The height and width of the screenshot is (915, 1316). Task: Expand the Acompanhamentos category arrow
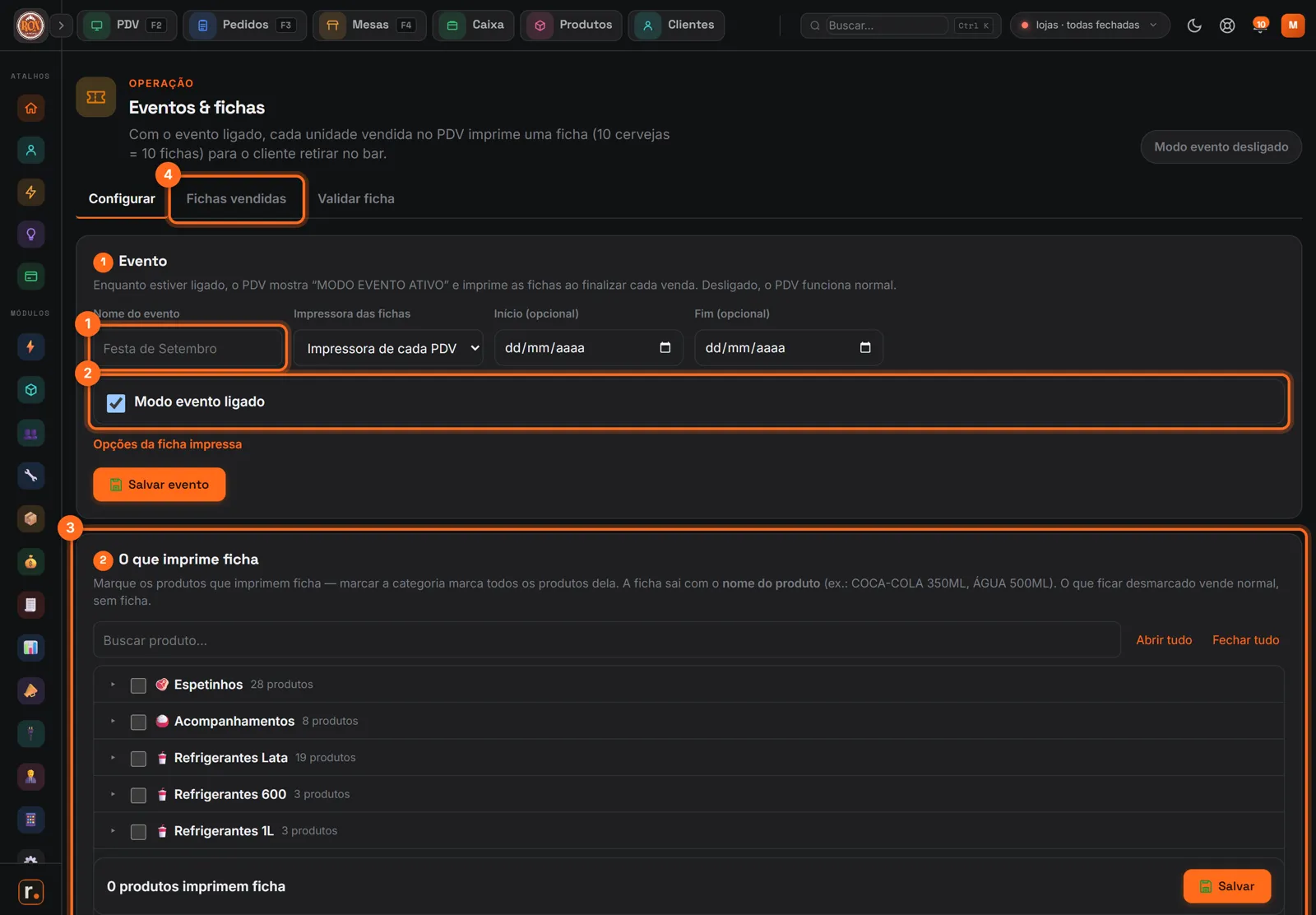pos(113,721)
